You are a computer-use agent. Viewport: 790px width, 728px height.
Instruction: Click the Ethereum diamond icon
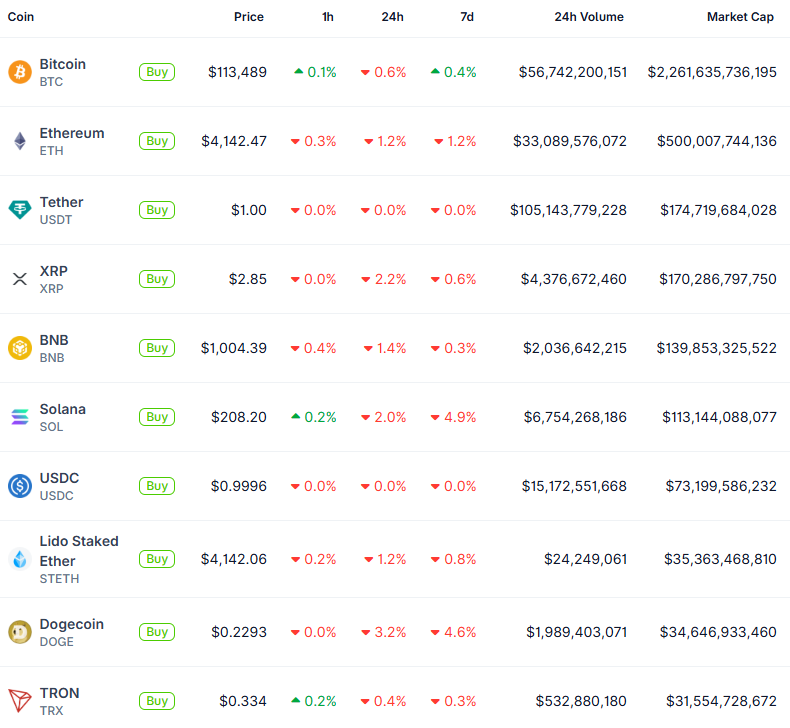(20, 141)
